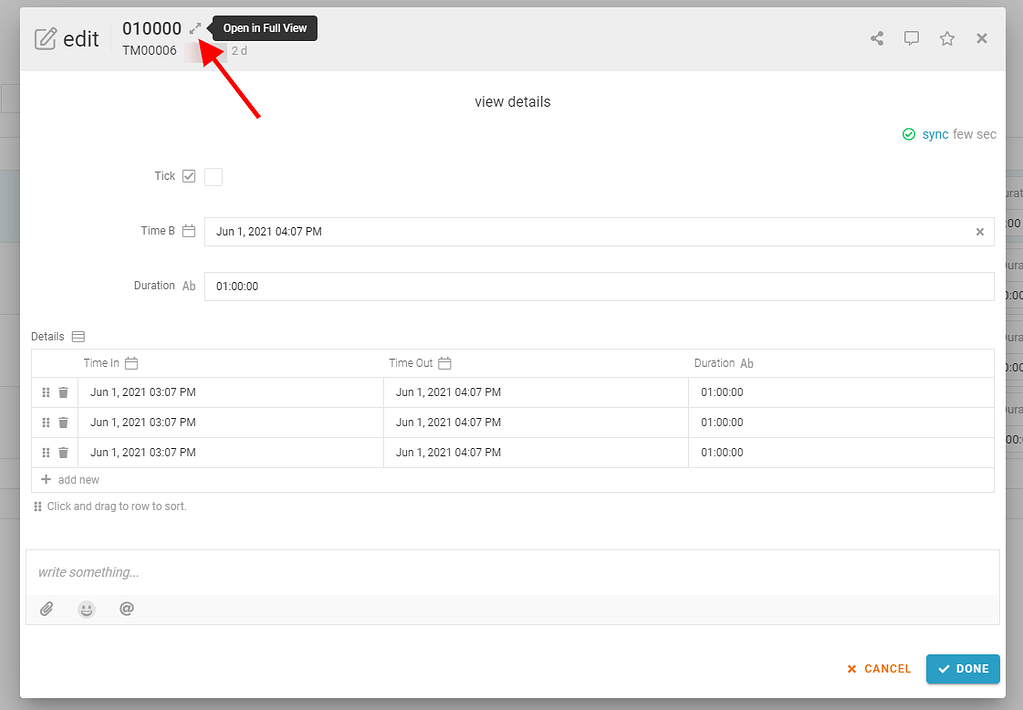Open the comments bubble icon
The height and width of the screenshot is (710, 1023).
pyautogui.click(x=911, y=38)
